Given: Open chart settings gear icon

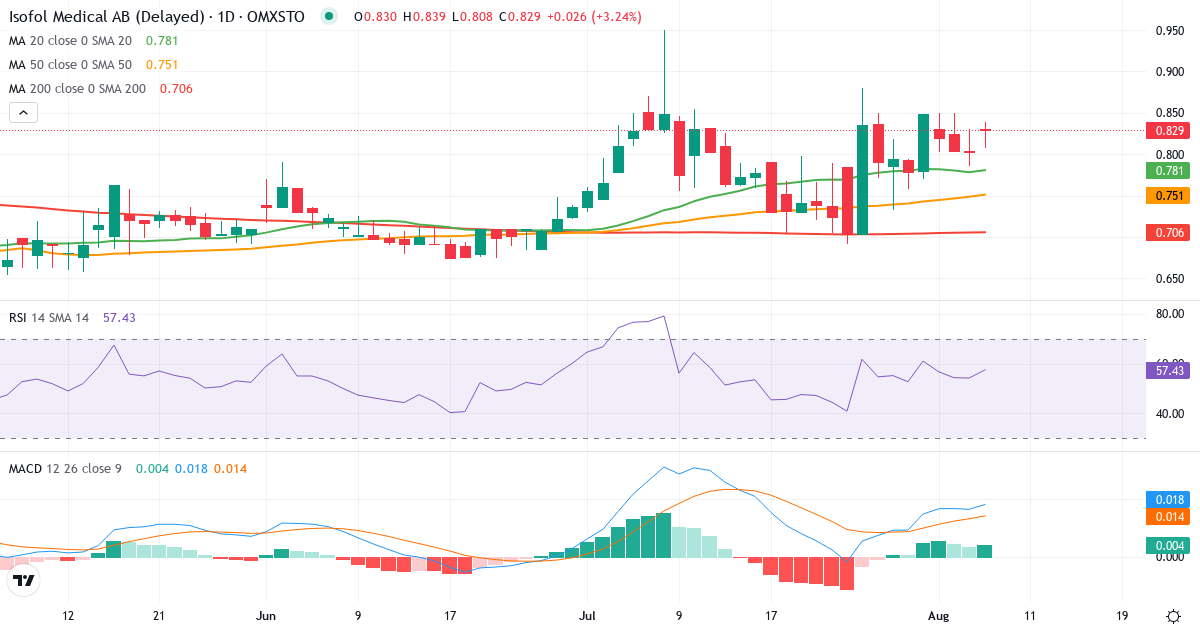Looking at the screenshot, I should point(1172,615).
